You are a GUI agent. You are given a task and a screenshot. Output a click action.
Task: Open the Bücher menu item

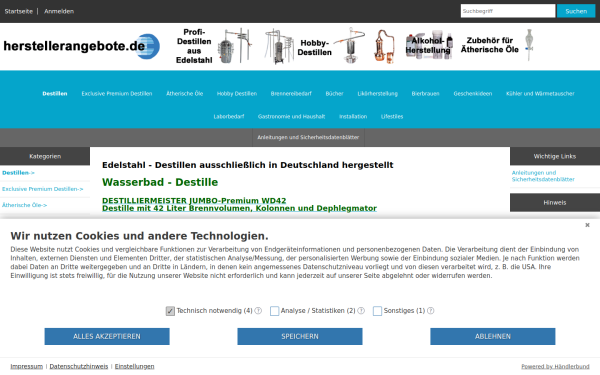pyautogui.click(x=334, y=94)
